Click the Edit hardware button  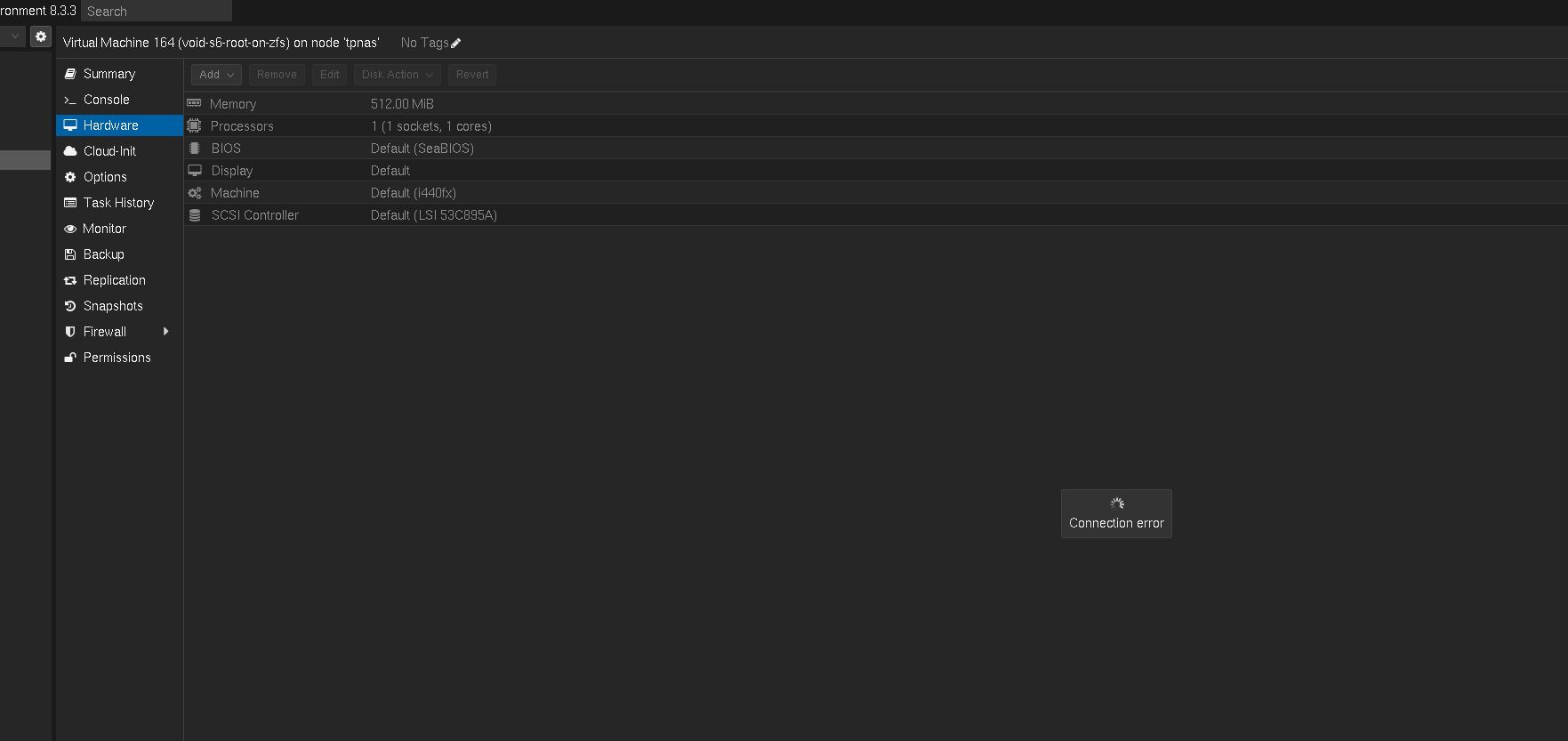coord(329,75)
